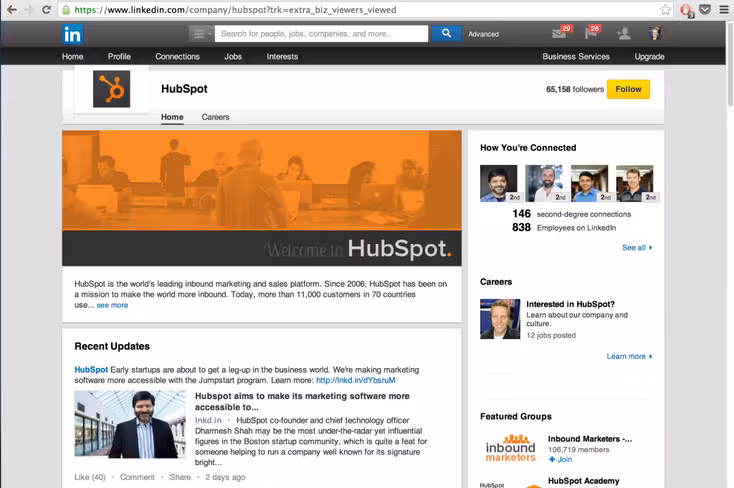Expand the description with see more
734x488 pixels.
(112, 305)
